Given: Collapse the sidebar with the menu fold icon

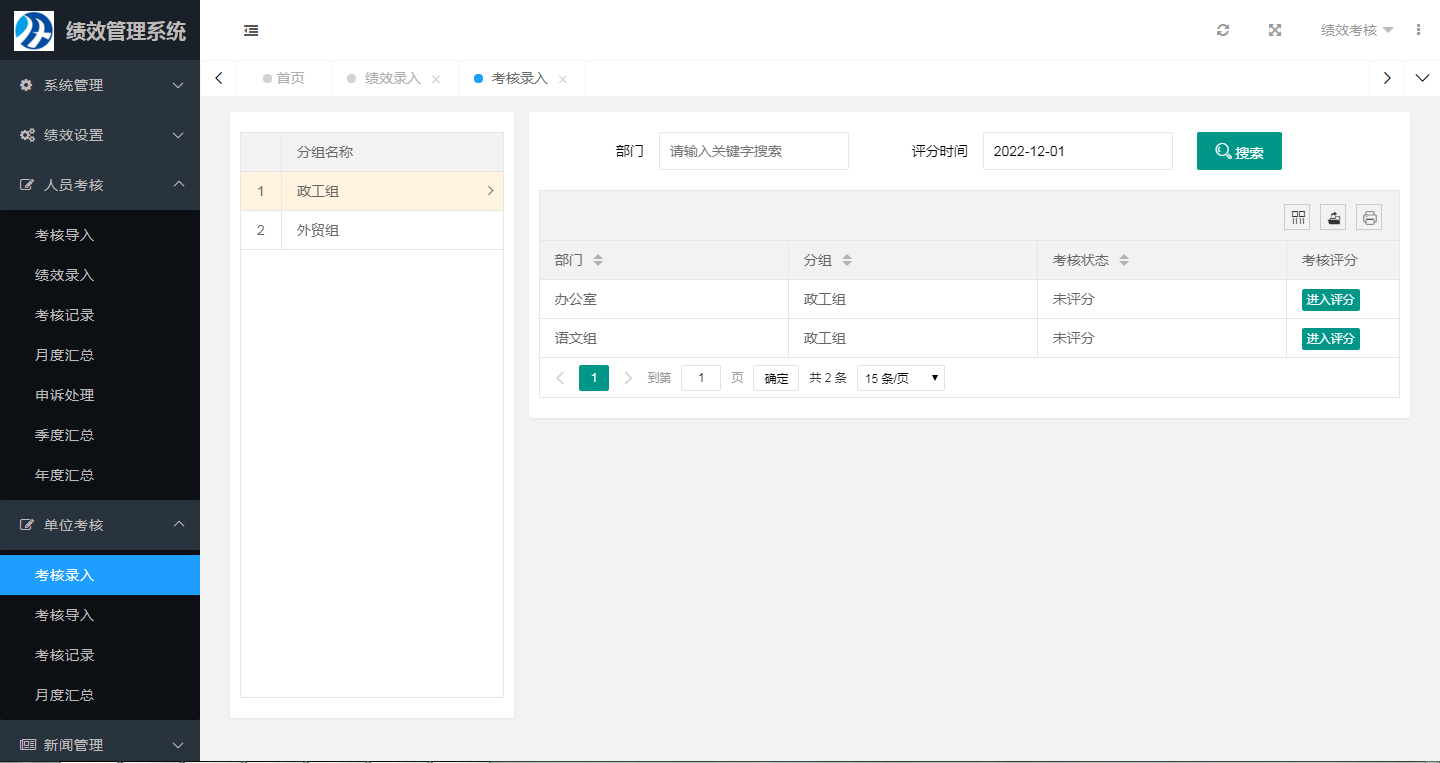Looking at the screenshot, I should coord(251,30).
